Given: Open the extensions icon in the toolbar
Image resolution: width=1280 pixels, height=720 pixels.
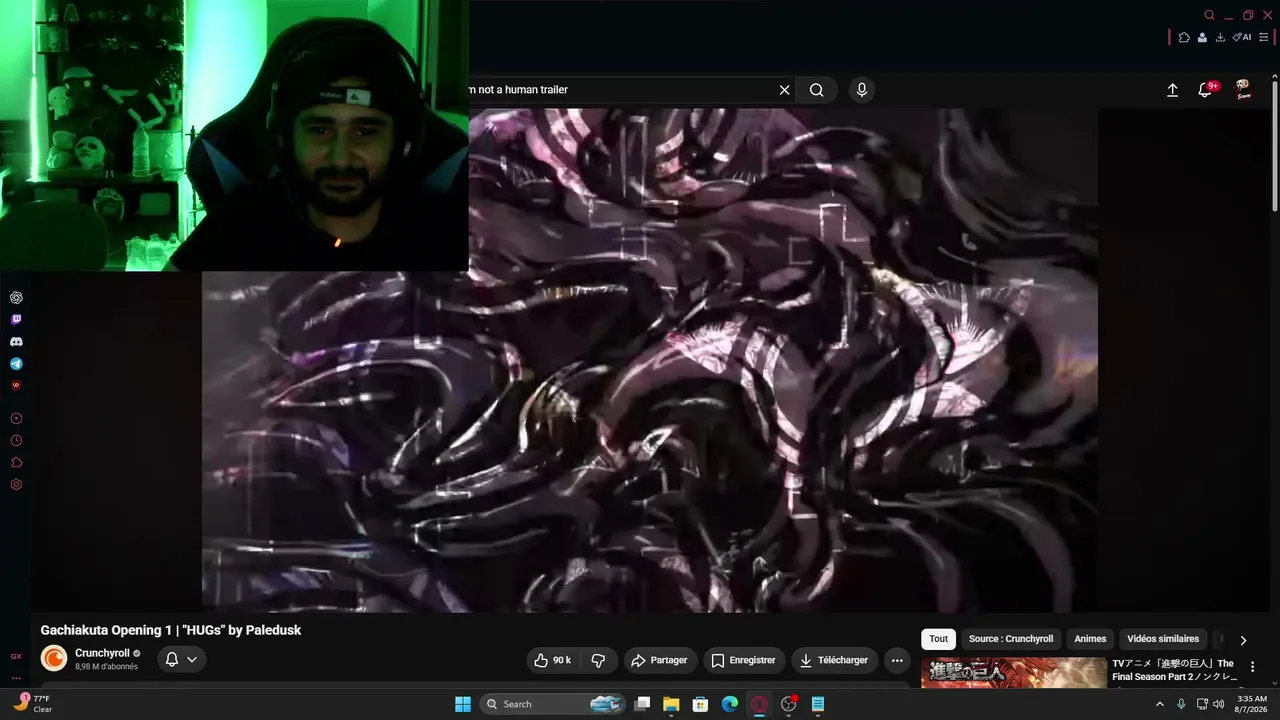Looking at the screenshot, I should click(1184, 37).
